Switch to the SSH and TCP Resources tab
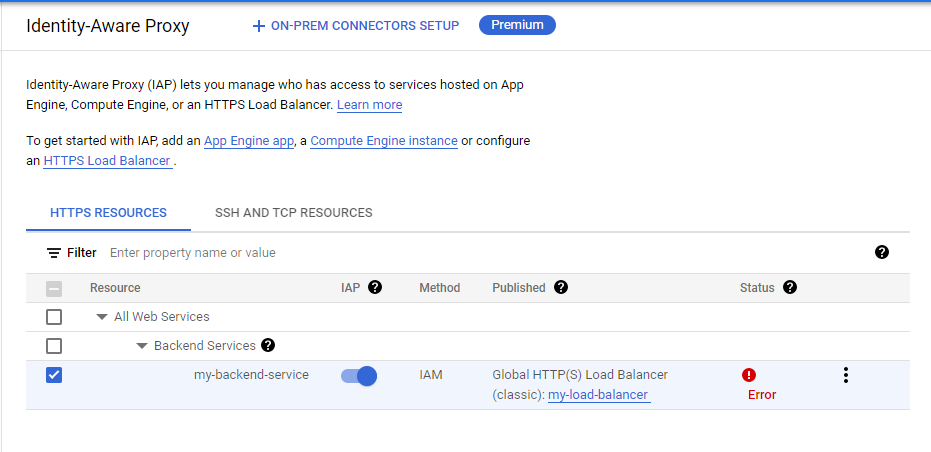This screenshot has height=452, width=931. click(x=294, y=213)
